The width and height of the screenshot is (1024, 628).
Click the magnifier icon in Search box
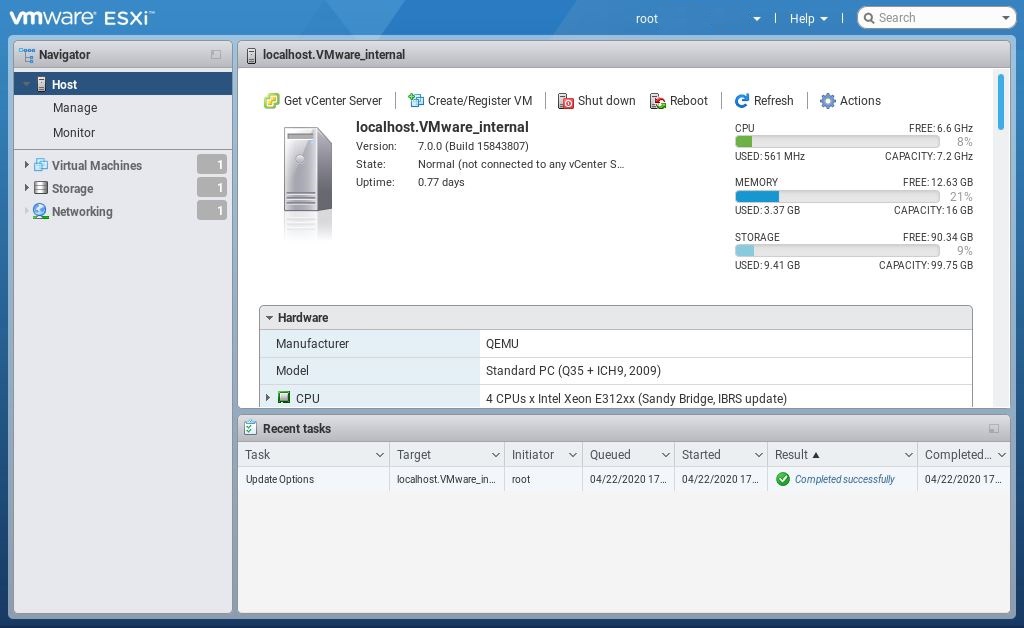pos(869,18)
